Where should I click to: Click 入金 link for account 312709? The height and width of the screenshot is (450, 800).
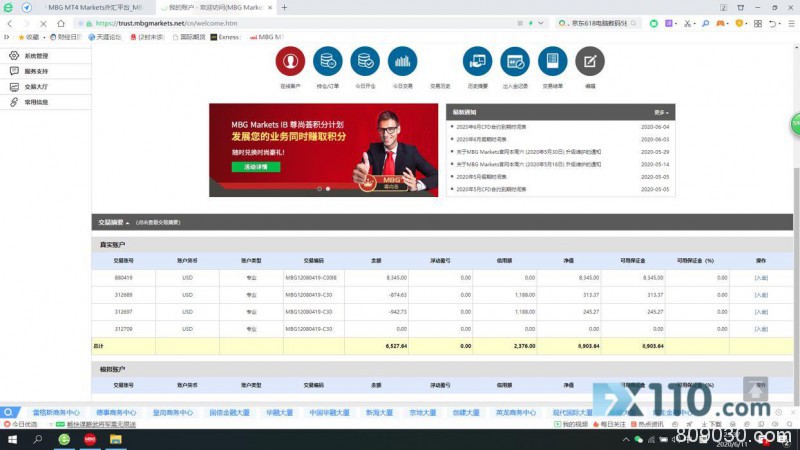click(761, 329)
